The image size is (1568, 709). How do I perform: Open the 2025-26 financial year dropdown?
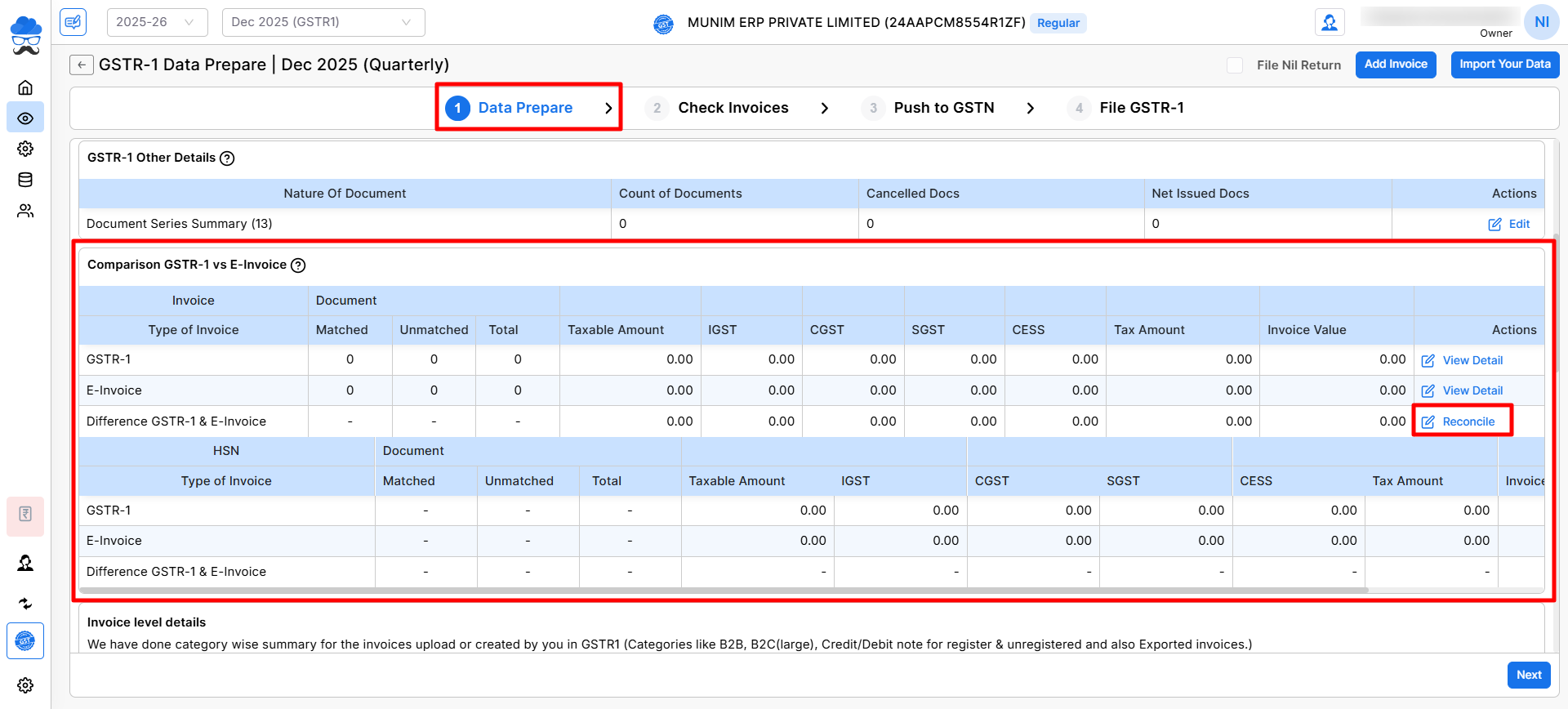[x=157, y=22]
